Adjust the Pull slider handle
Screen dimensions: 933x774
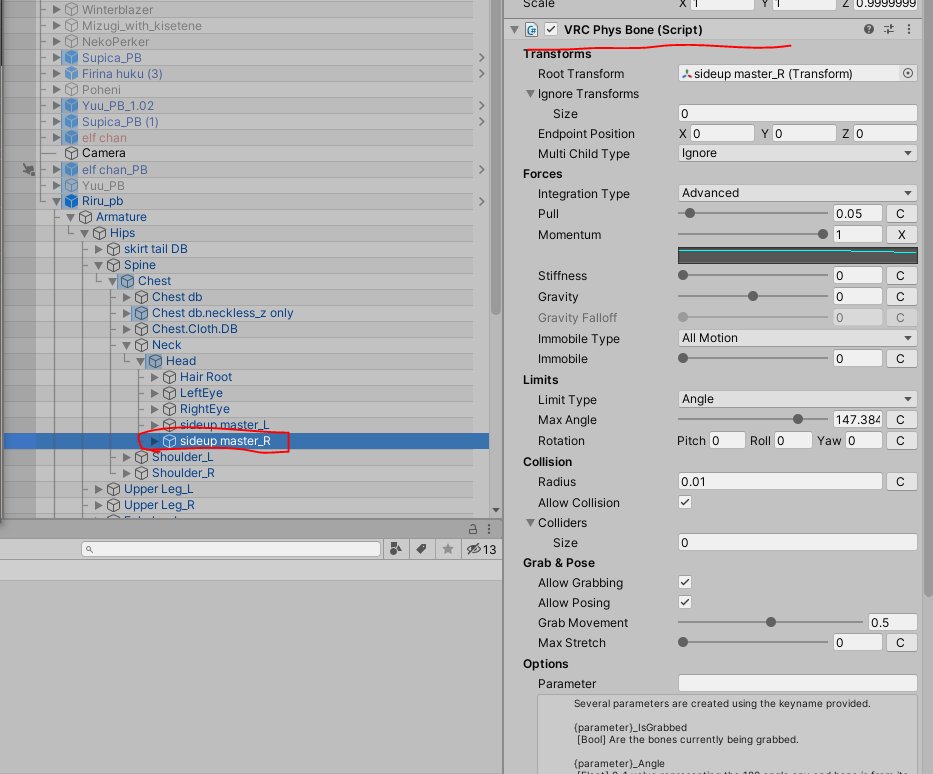(690, 213)
